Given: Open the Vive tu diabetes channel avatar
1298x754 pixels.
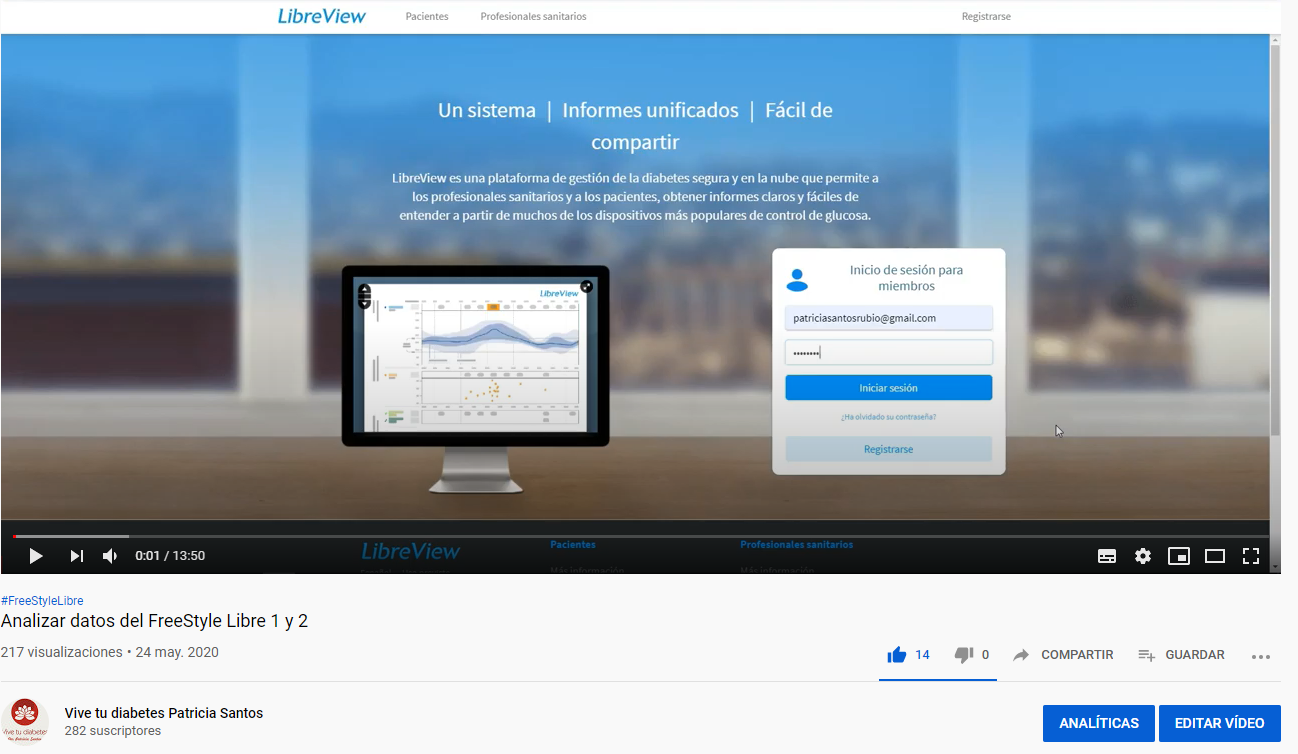Looking at the screenshot, I should (x=25, y=721).
